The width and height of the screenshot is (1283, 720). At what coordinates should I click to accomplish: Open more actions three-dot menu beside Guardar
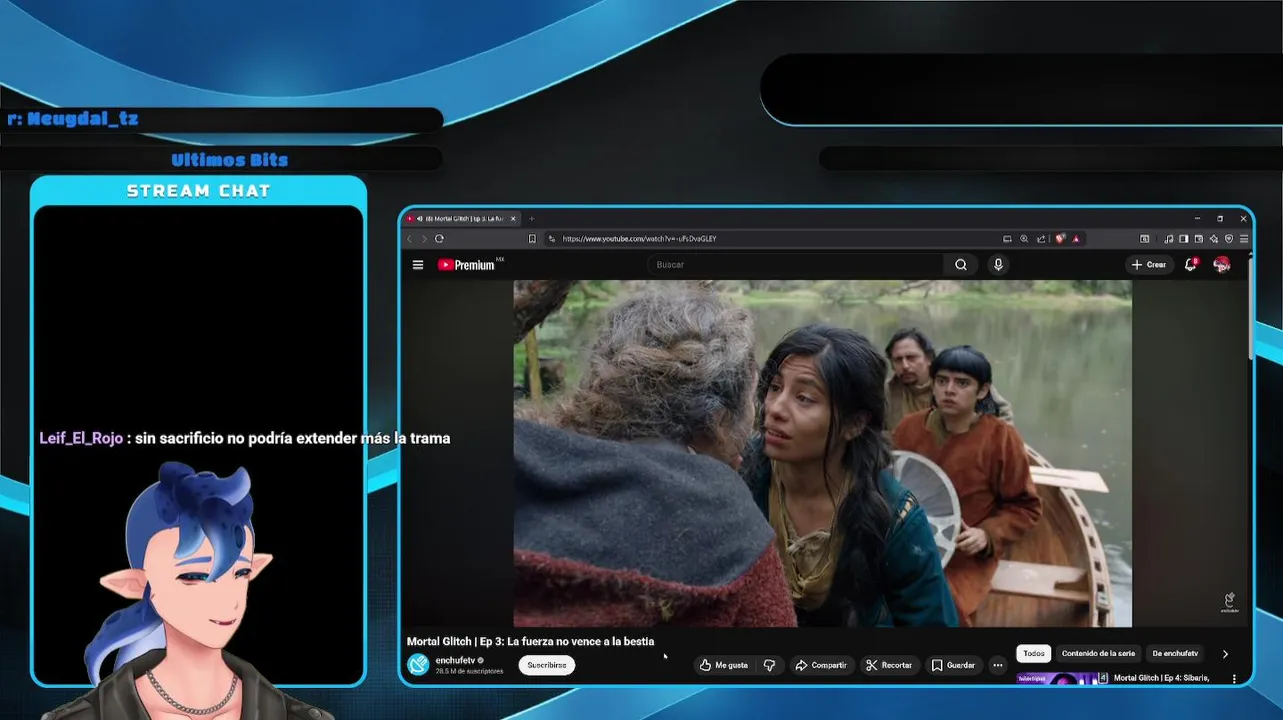pos(997,665)
